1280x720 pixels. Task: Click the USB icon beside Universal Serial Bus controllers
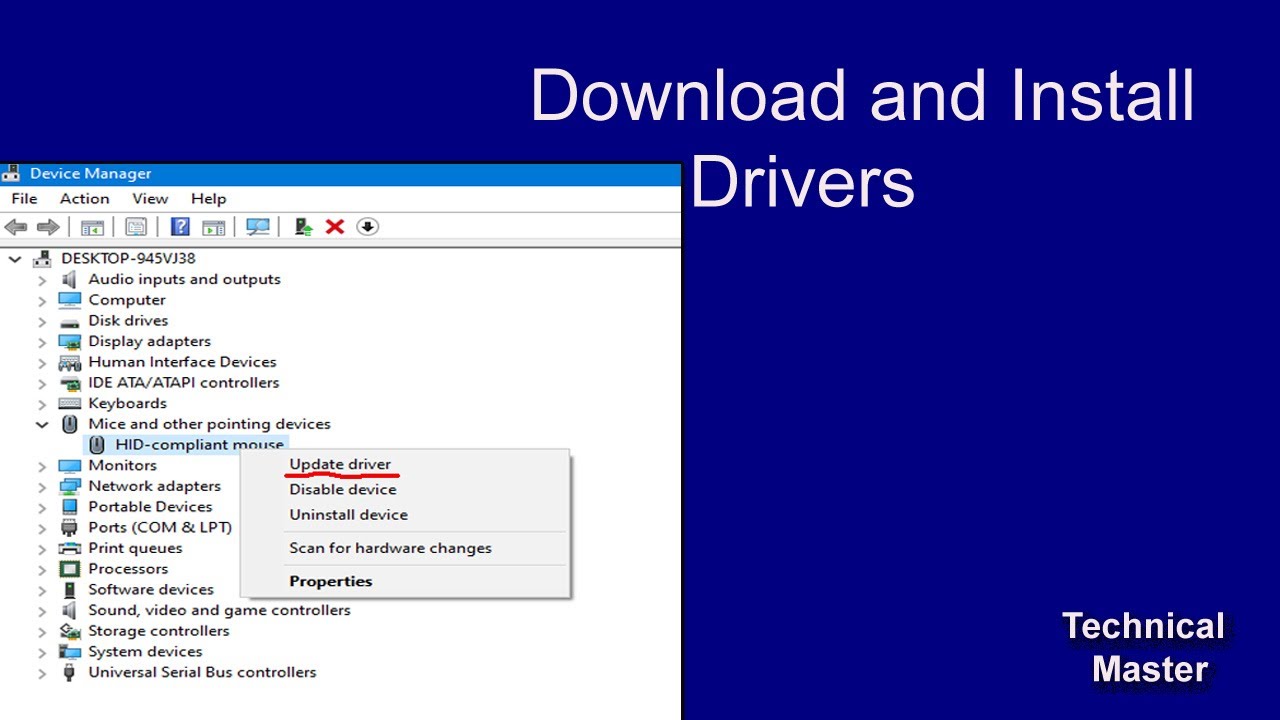tap(69, 672)
